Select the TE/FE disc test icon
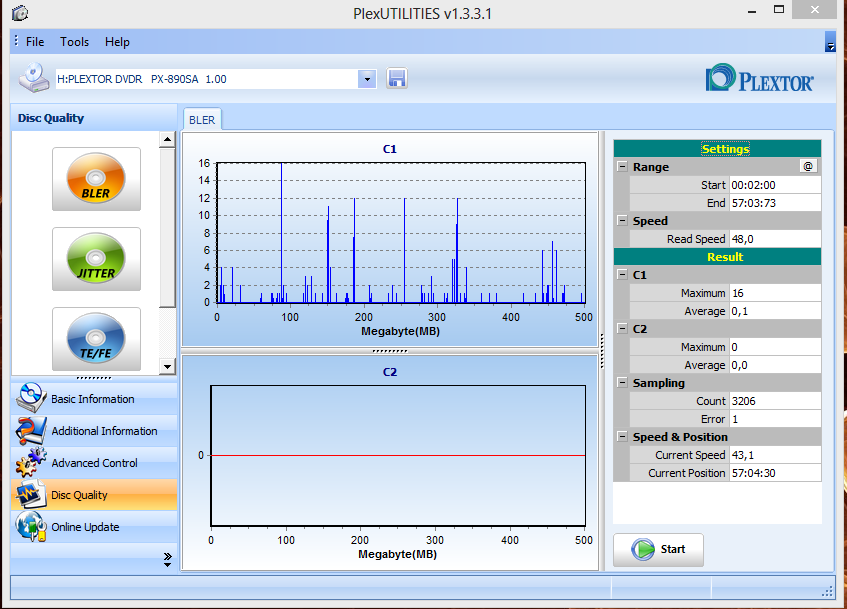847x609 pixels. tap(96, 339)
